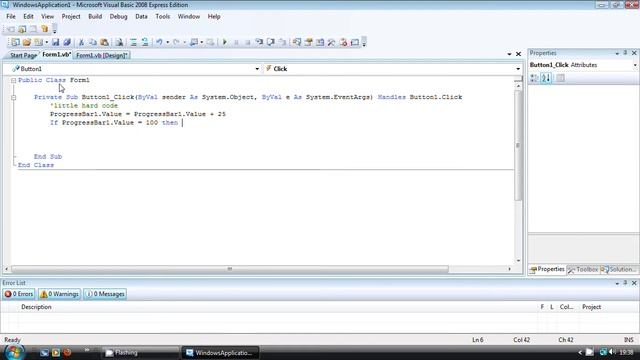Toggle Categorized view in Properties panel
The height and width of the screenshot is (360, 640).
534,78
